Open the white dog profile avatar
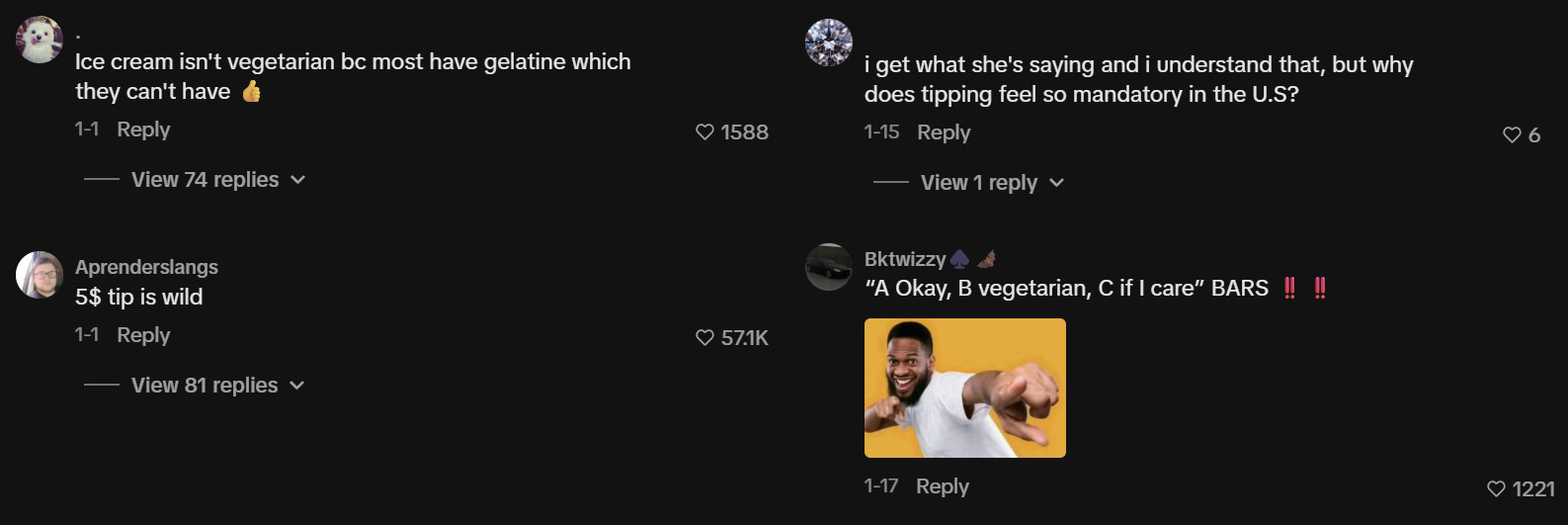Viewport: 1568px width, 525px height. 40,40
